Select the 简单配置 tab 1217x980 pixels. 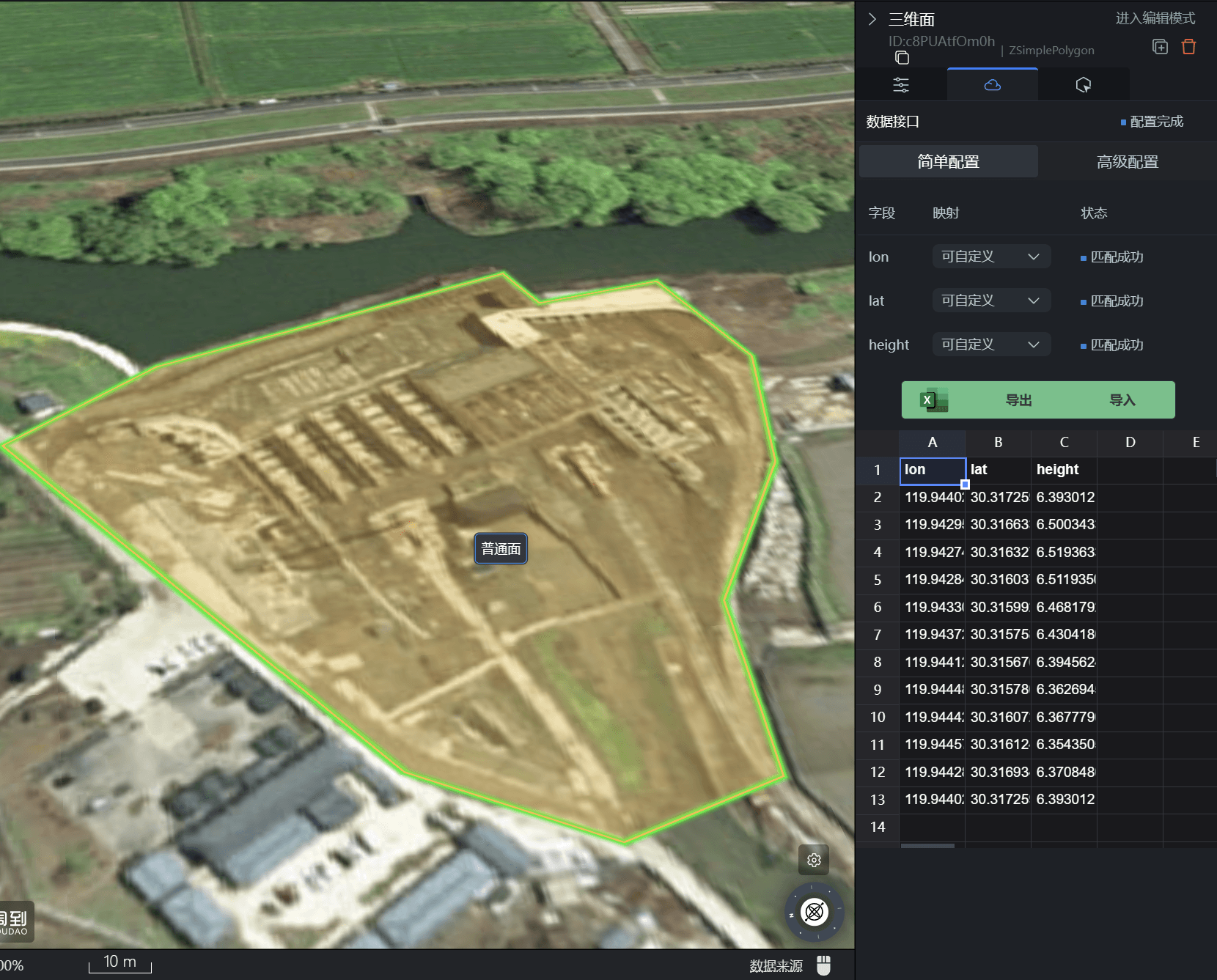click(949, 161)
